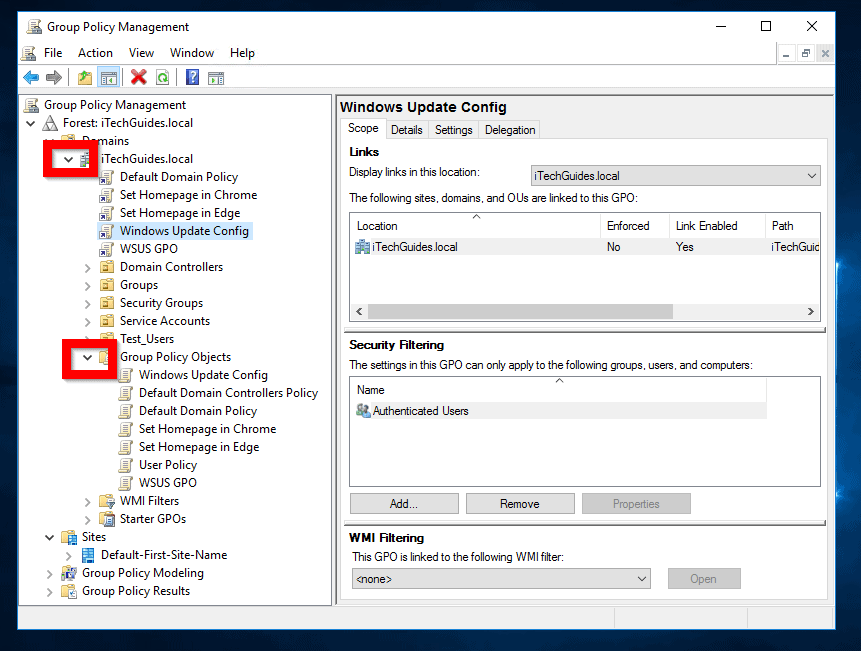Expand the WMI Filters node

88,502
